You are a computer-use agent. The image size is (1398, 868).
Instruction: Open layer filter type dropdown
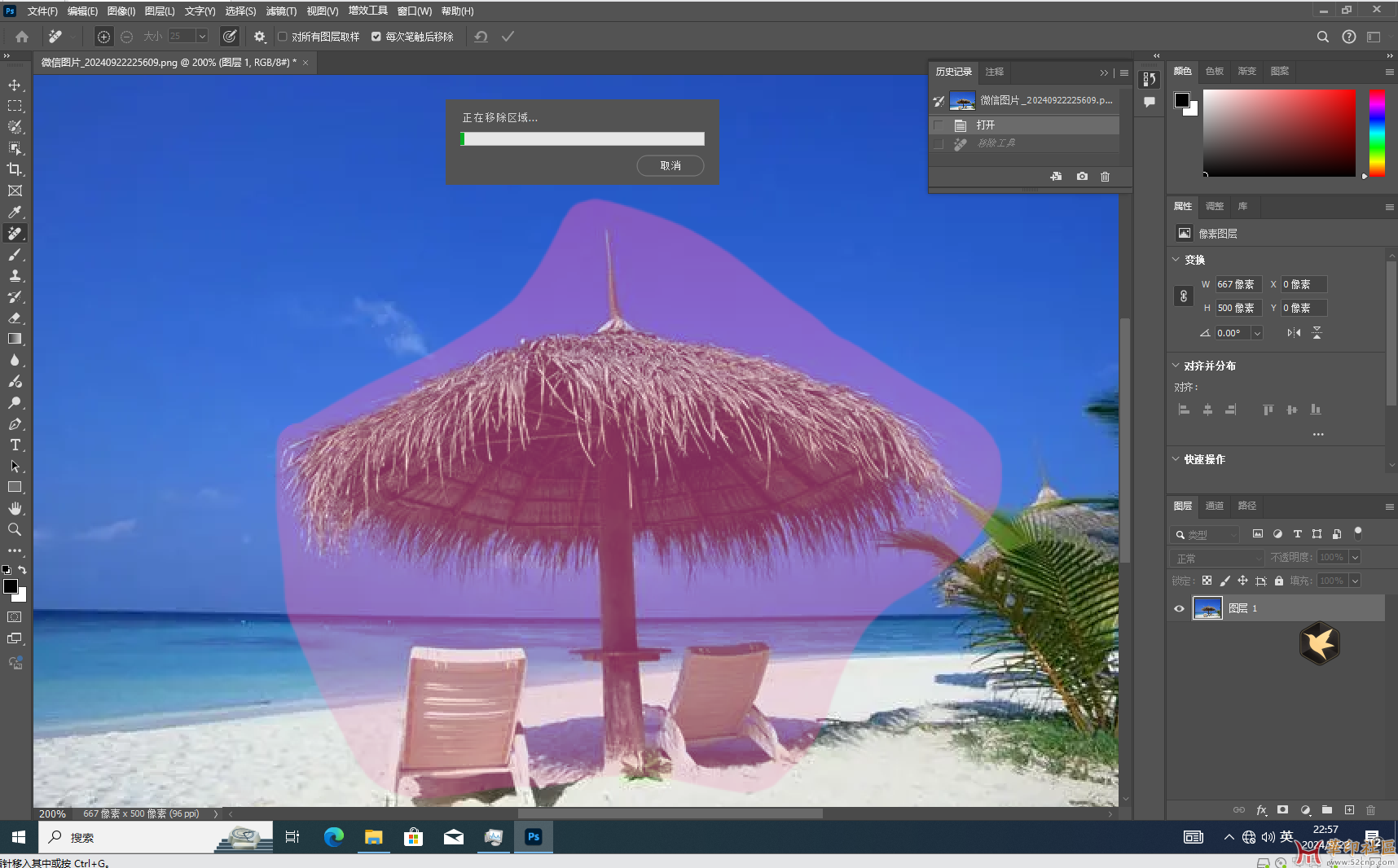pos(1206,535)
